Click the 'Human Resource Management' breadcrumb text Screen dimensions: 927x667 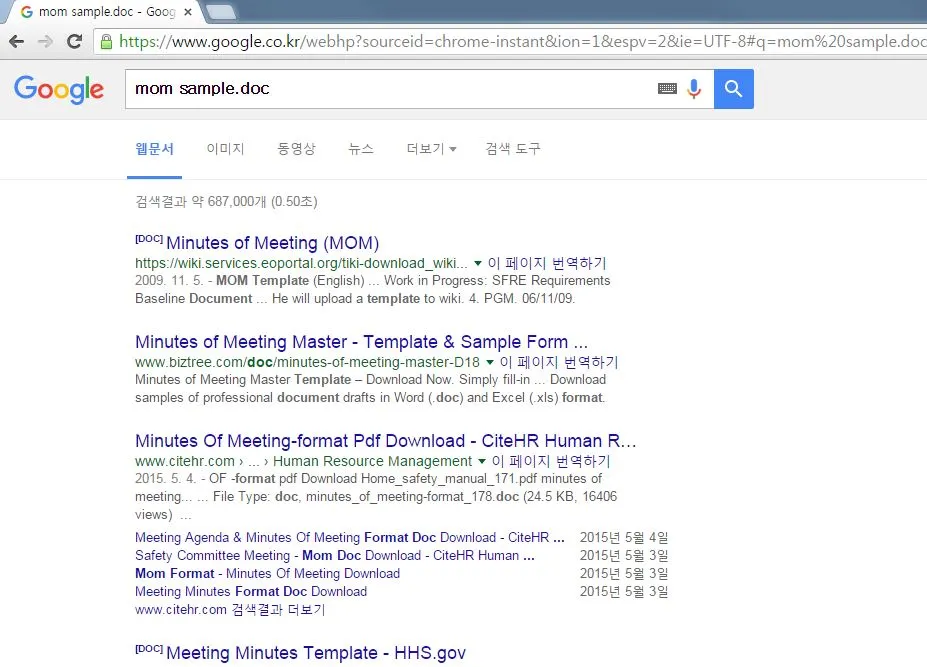click(x=372, y=461)
